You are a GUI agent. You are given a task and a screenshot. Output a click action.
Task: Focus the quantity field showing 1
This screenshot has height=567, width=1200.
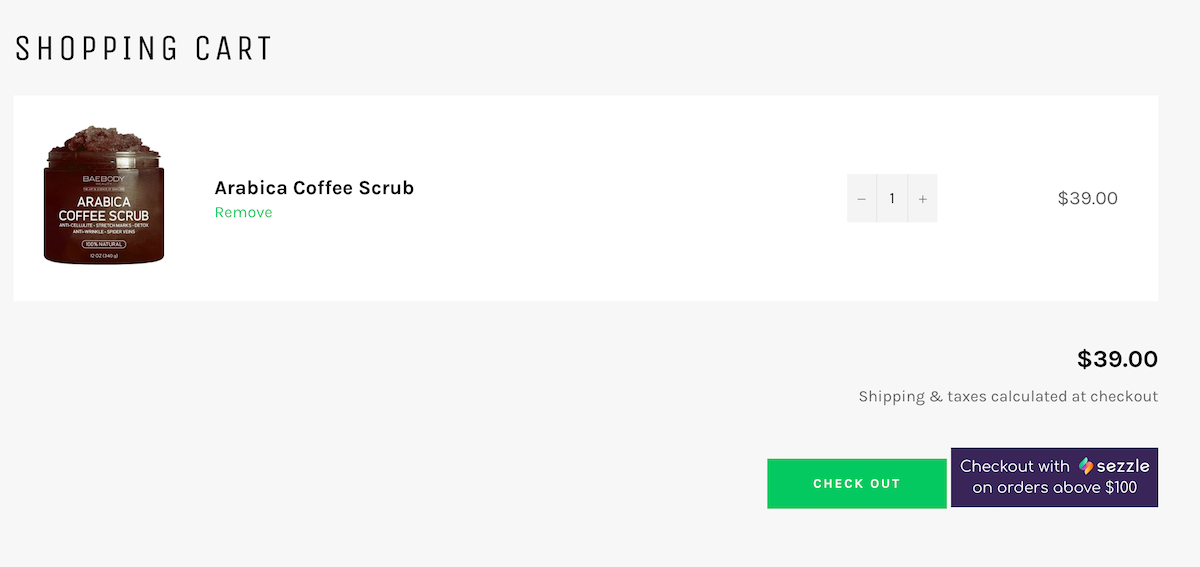pos(892,199)
